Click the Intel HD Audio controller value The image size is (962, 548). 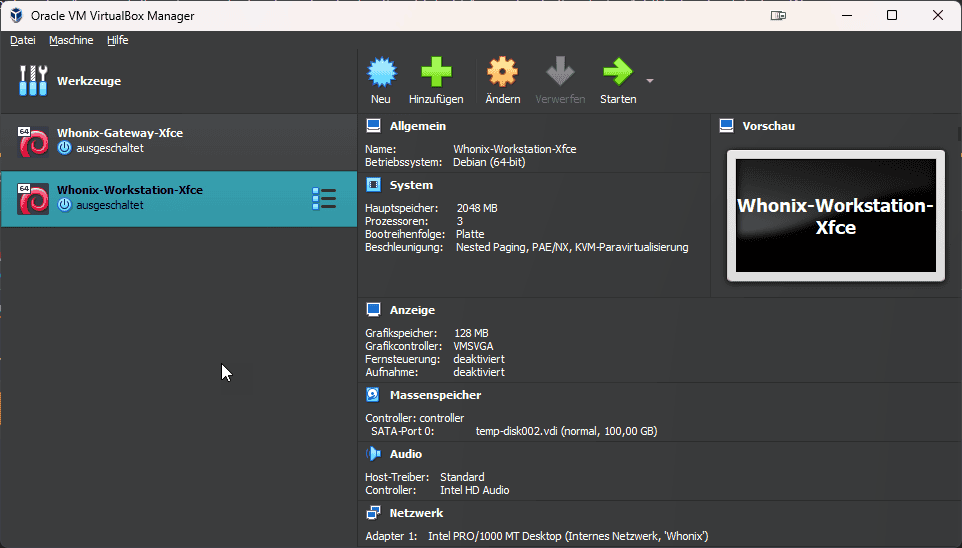pos(475,490)
